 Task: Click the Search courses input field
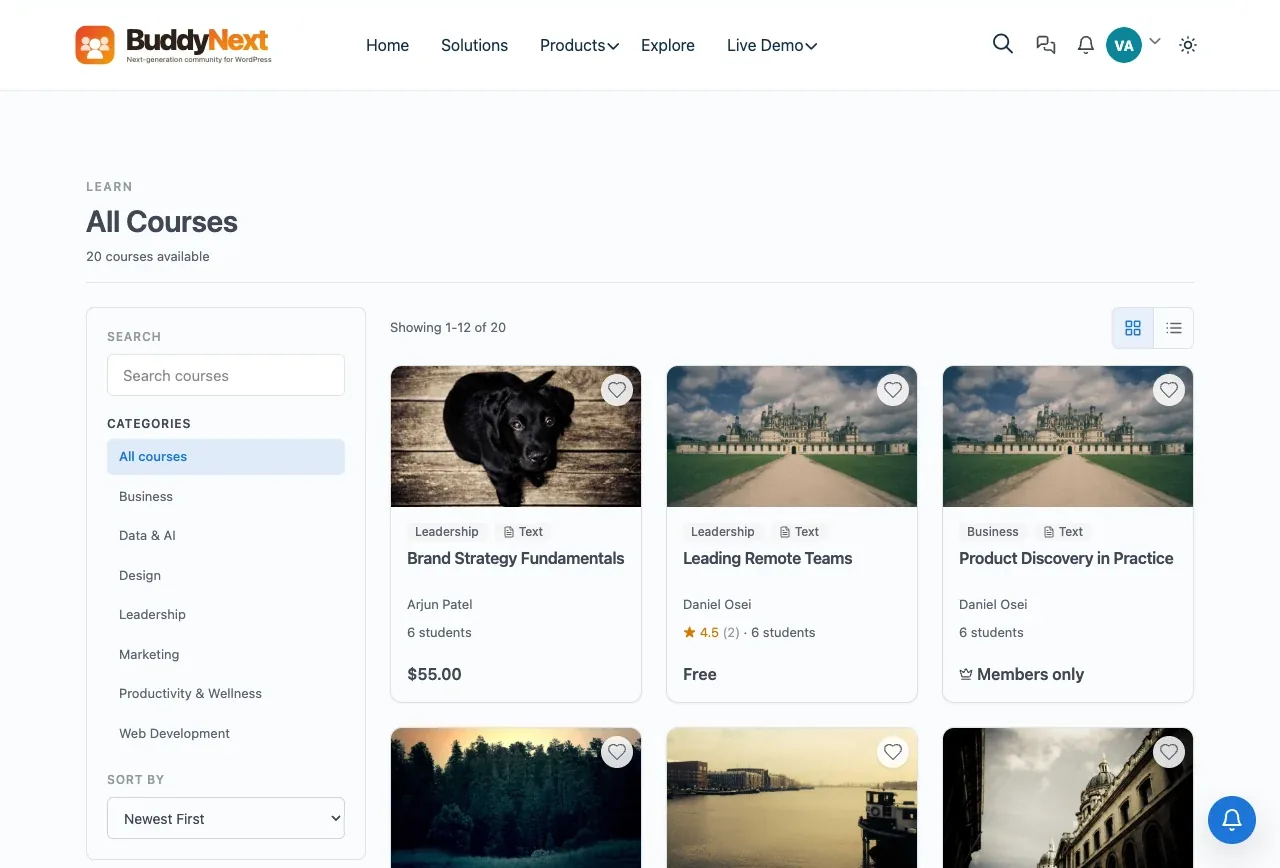pyautogui.click(x=226, y=375)
